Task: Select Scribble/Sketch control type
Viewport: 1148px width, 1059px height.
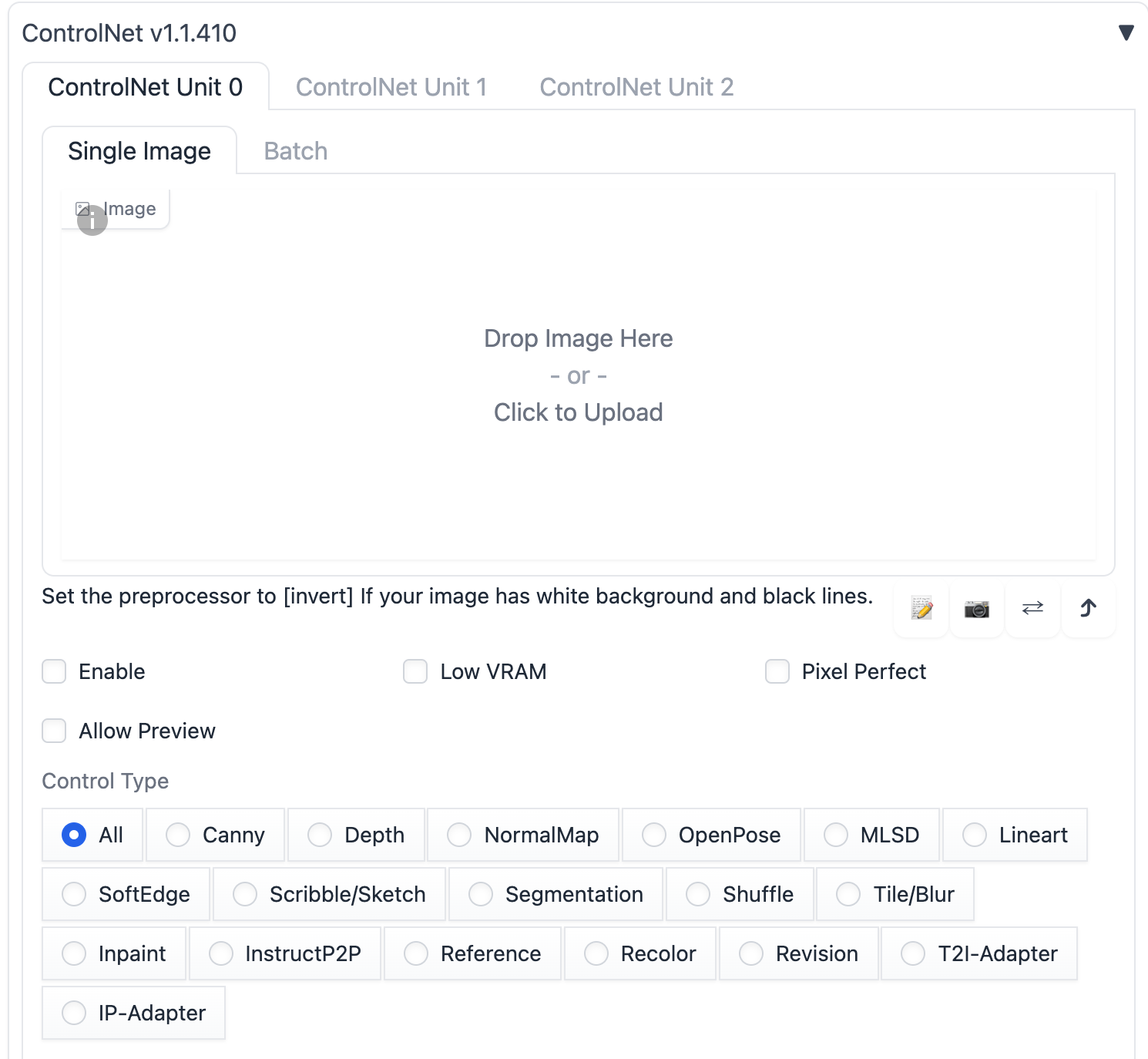Action: tap(245, 894)
